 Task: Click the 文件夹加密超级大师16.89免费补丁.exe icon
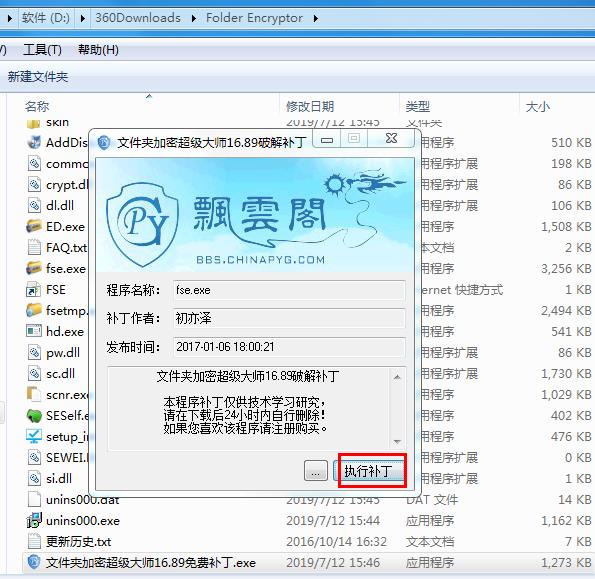[x=34, y=562]
